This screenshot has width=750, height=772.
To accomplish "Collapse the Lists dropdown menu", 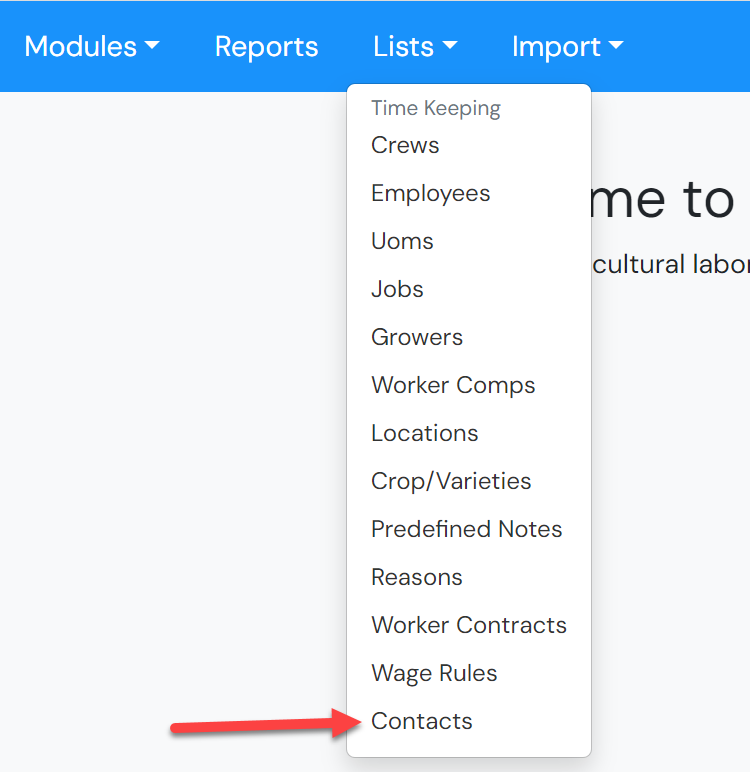I will pyautogui.click(x=415, y=47).
